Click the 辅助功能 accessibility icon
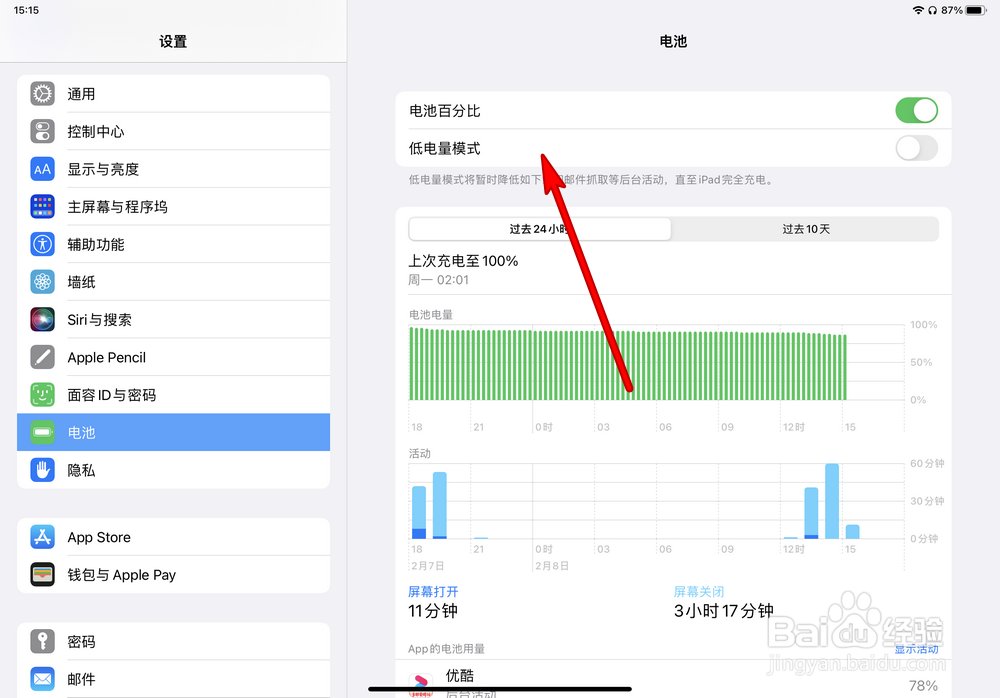Screen dimensions: 1000x698 [x=42, y=244]
